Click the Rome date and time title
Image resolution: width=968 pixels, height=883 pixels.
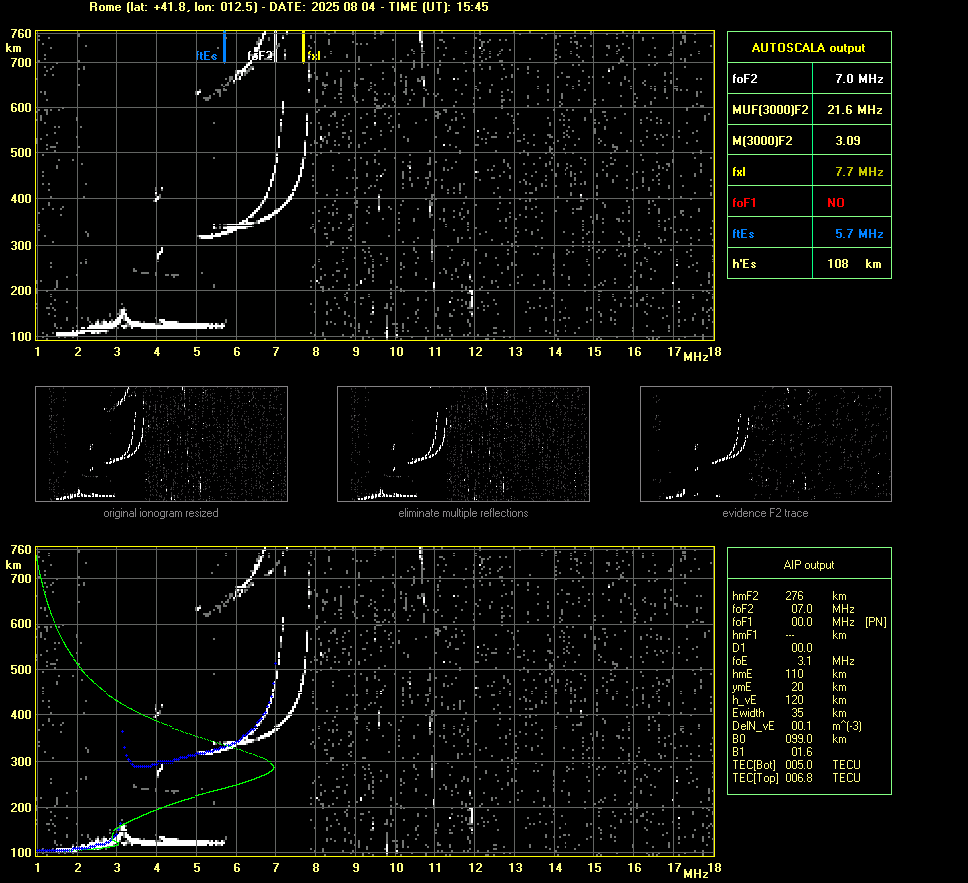pyautogui.click(x=288, y=7)
